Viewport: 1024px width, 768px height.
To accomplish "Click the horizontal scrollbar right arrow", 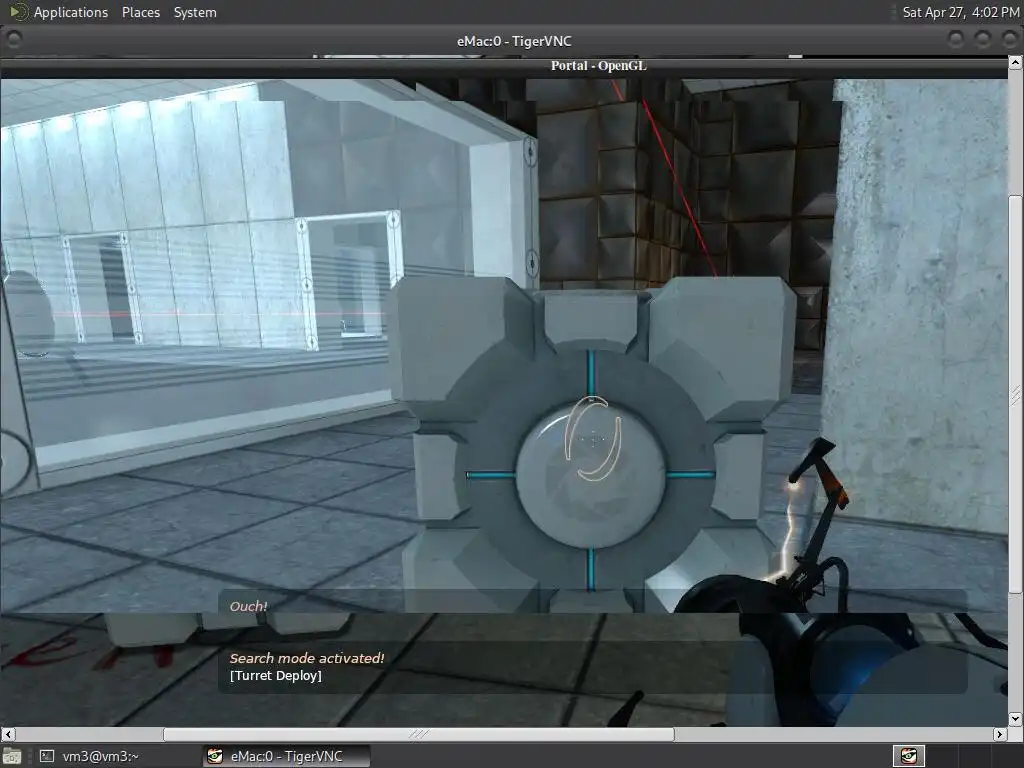I will 999,734.
